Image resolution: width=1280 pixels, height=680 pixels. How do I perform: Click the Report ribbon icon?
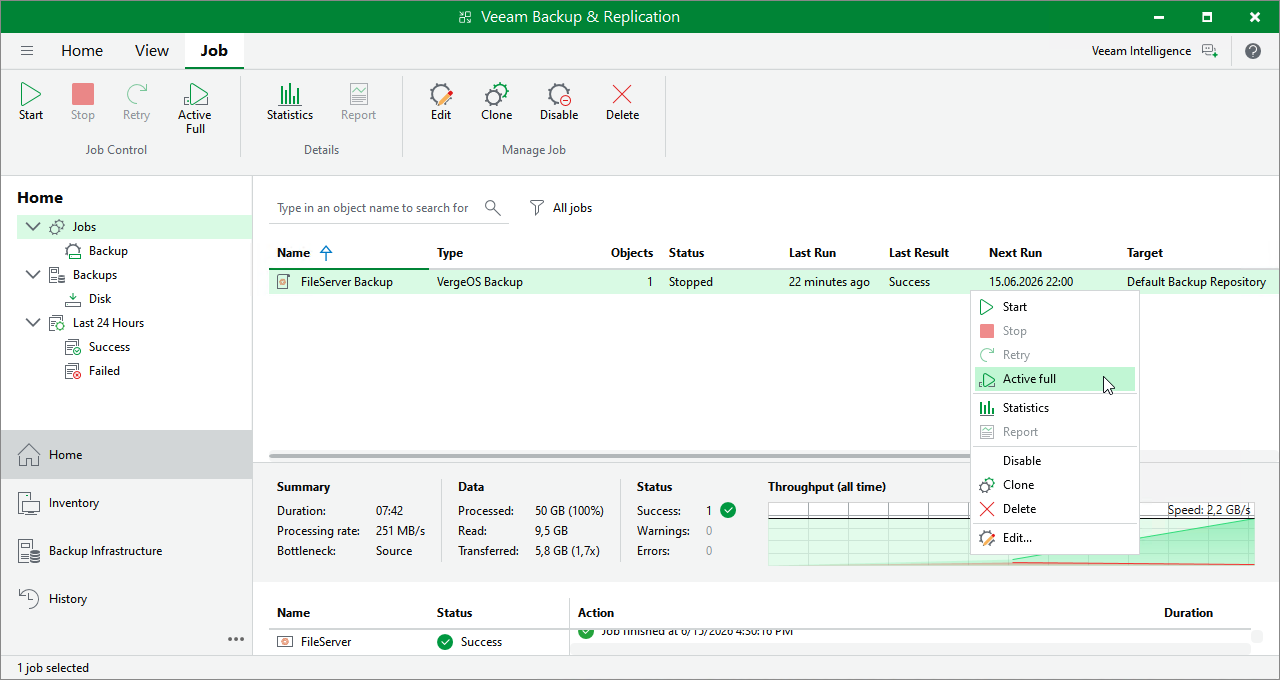pyautogui.click(x=358, y=102)
